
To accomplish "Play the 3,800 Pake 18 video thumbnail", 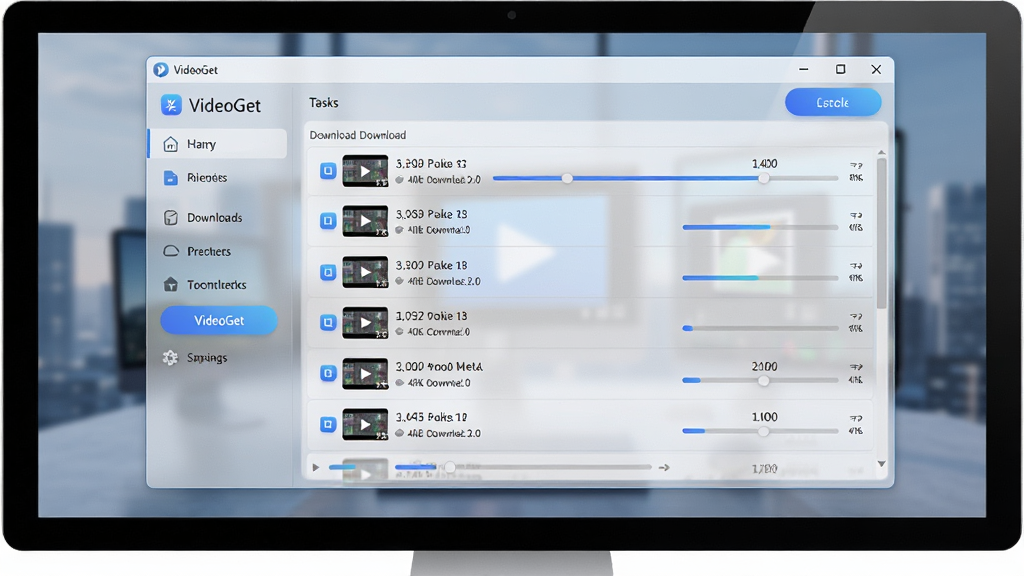I will point(365,272).
